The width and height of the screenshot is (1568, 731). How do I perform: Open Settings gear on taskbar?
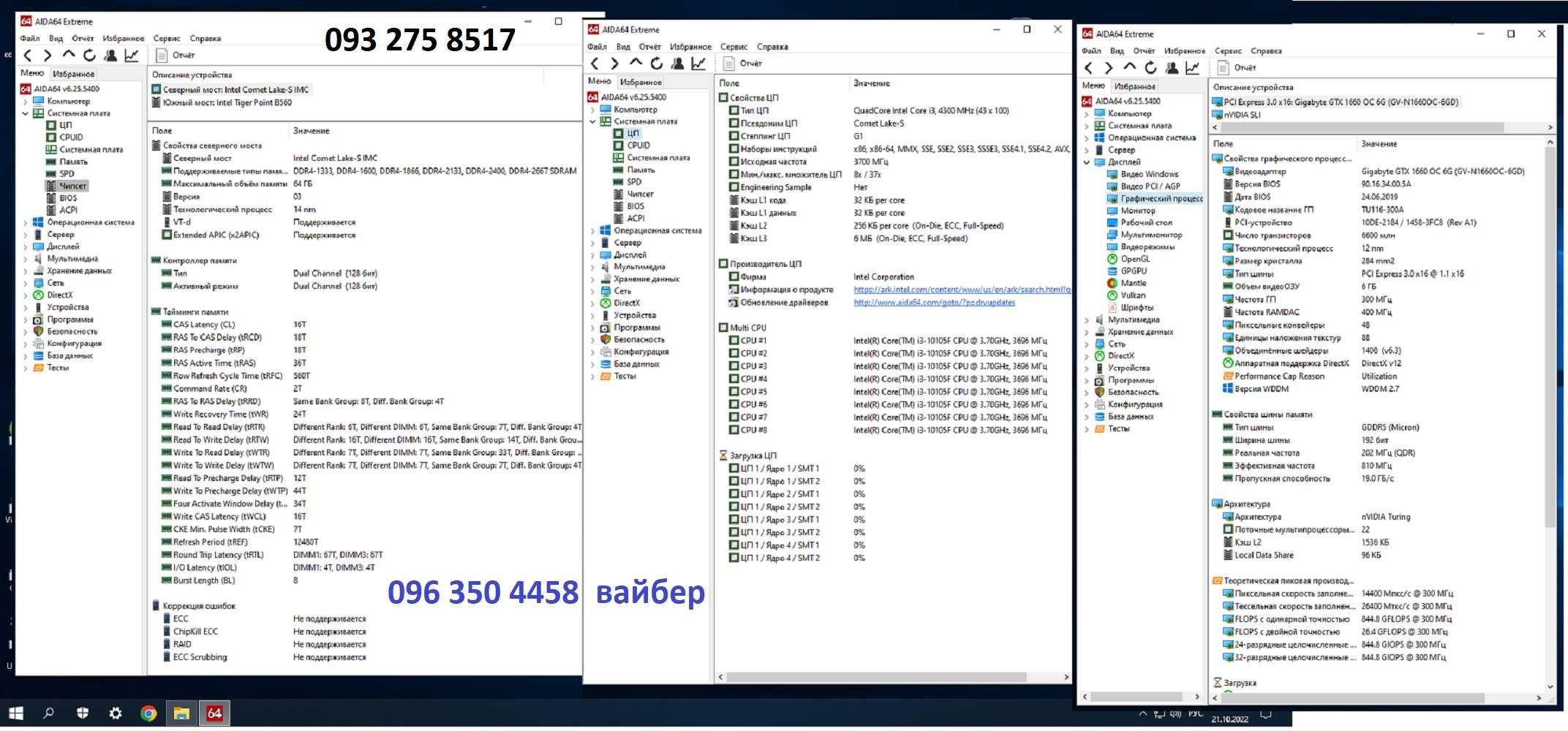tap(116, 713)
